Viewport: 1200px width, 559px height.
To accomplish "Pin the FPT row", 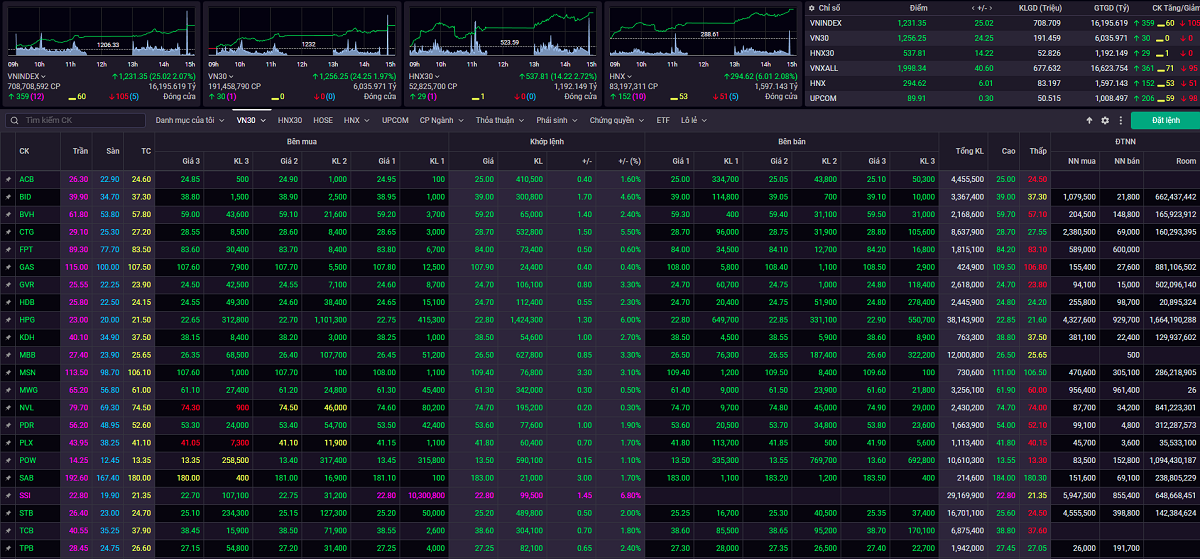I will pyautogui.click(x=8, y=249).
